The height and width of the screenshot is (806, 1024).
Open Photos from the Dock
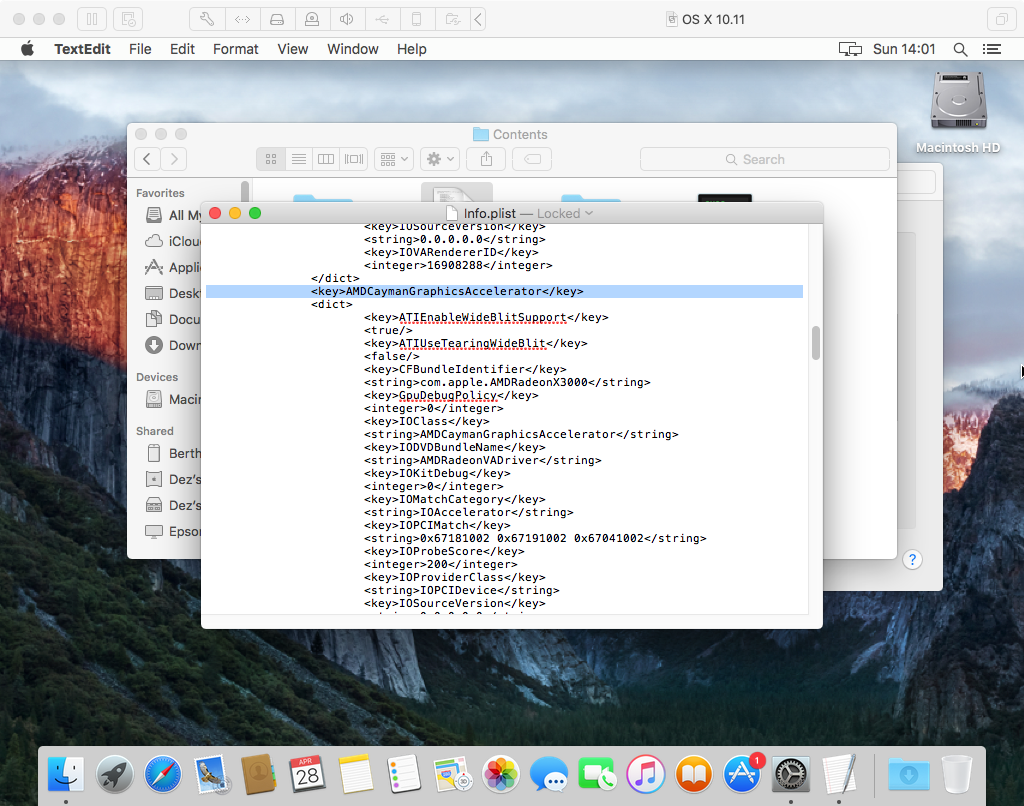500,775
